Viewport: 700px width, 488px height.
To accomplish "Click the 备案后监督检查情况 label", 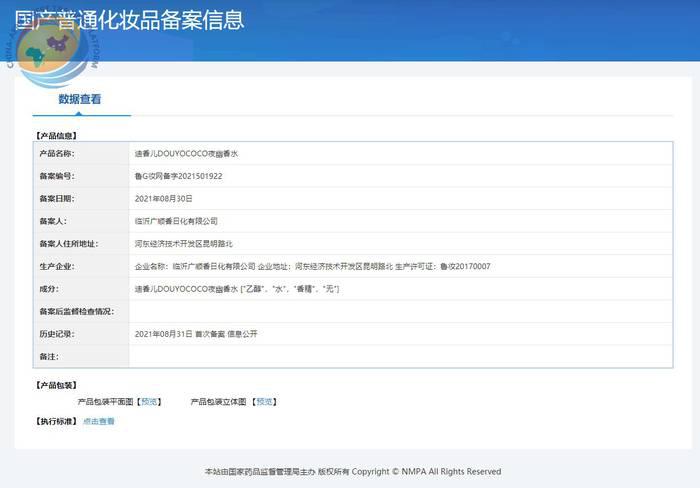I will (77, 311).
